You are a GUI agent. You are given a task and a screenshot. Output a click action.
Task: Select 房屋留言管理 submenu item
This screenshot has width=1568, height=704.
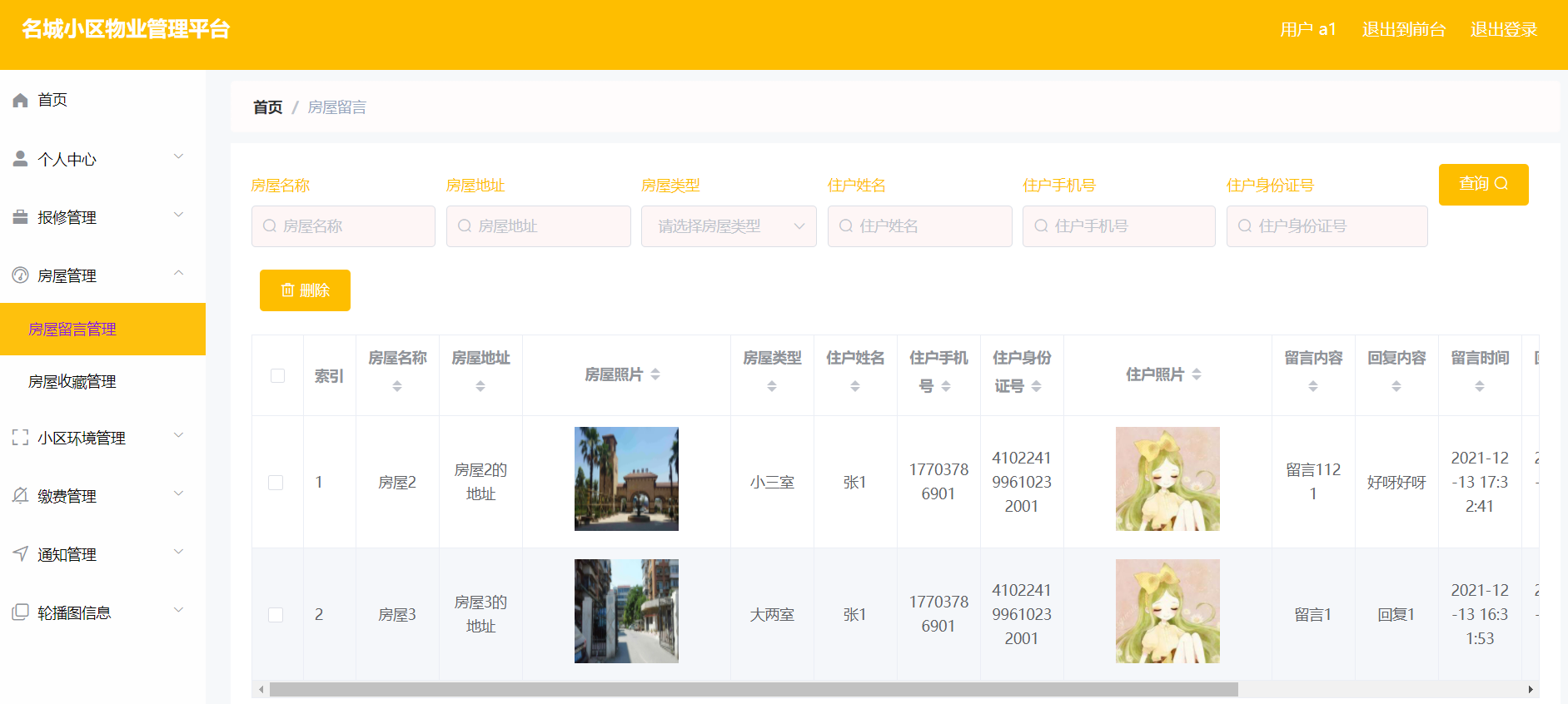[x=102, y=330]
